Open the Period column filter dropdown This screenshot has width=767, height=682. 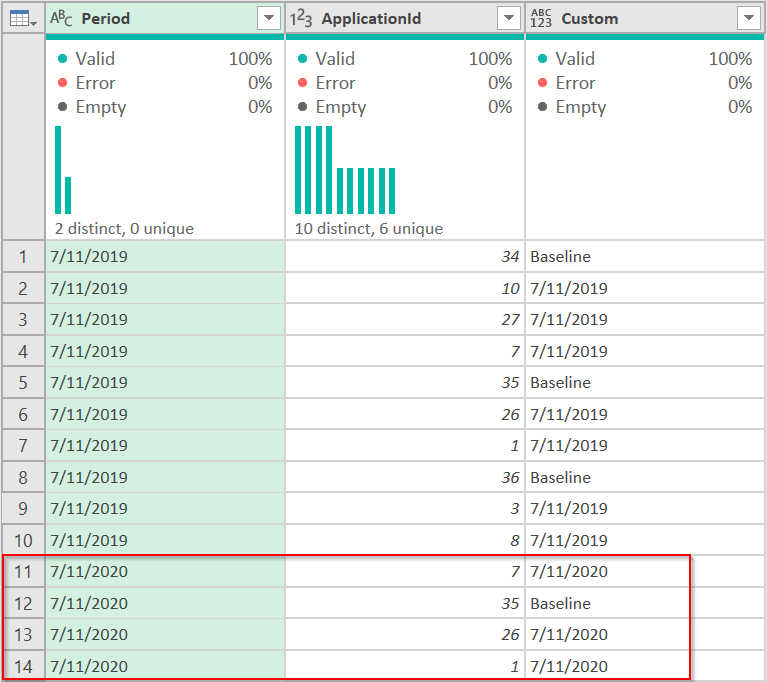pos(269,18)
